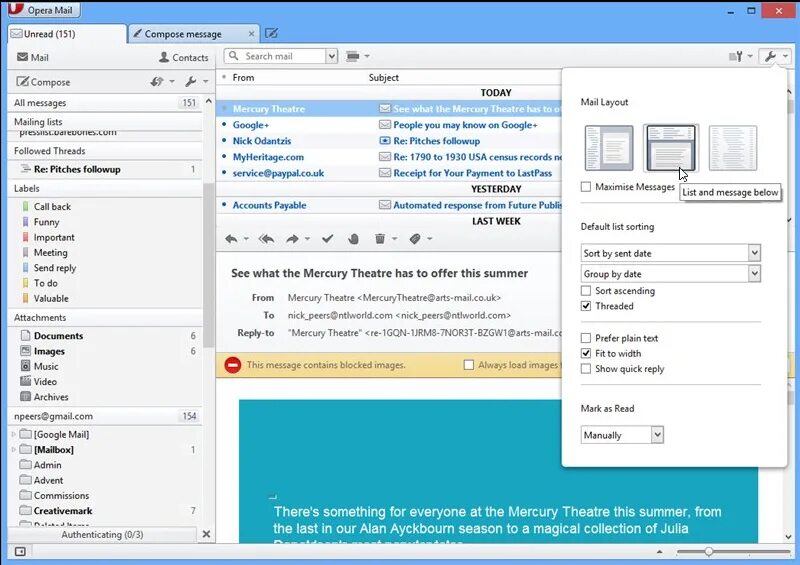Enable Maximise Messages checkbox
Viewport: 800px width, 565px height.
point(586,187)
